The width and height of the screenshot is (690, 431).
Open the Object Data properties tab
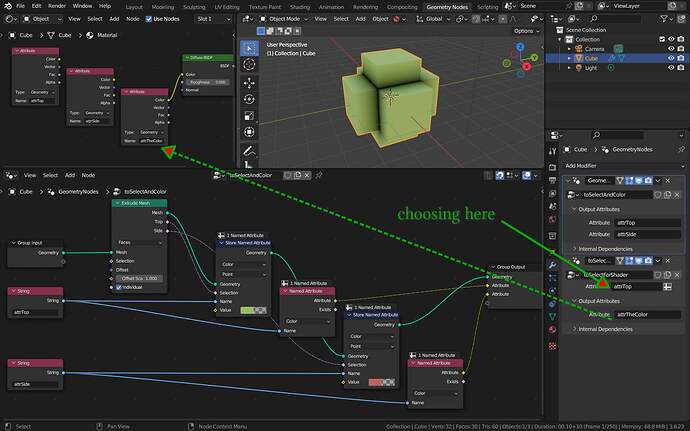(553, 317)
